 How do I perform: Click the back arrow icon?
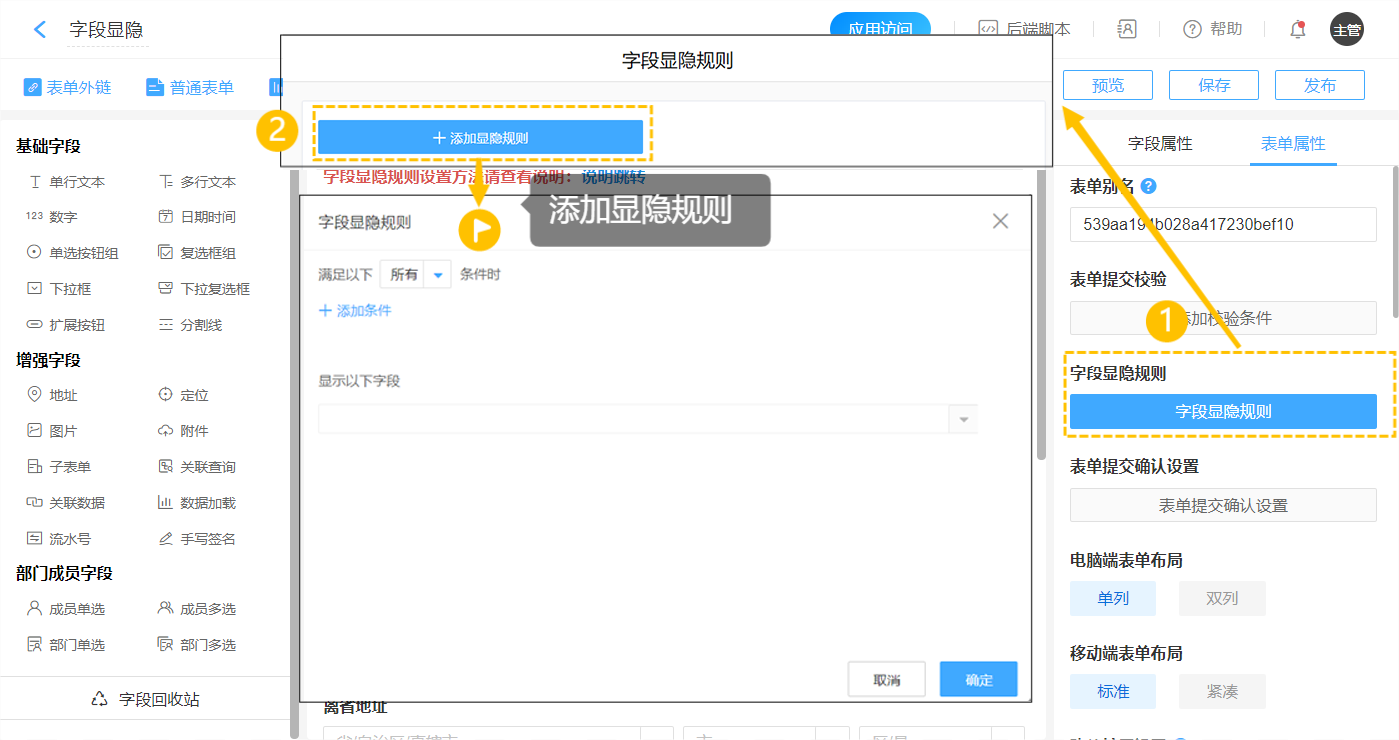(40, 29)
